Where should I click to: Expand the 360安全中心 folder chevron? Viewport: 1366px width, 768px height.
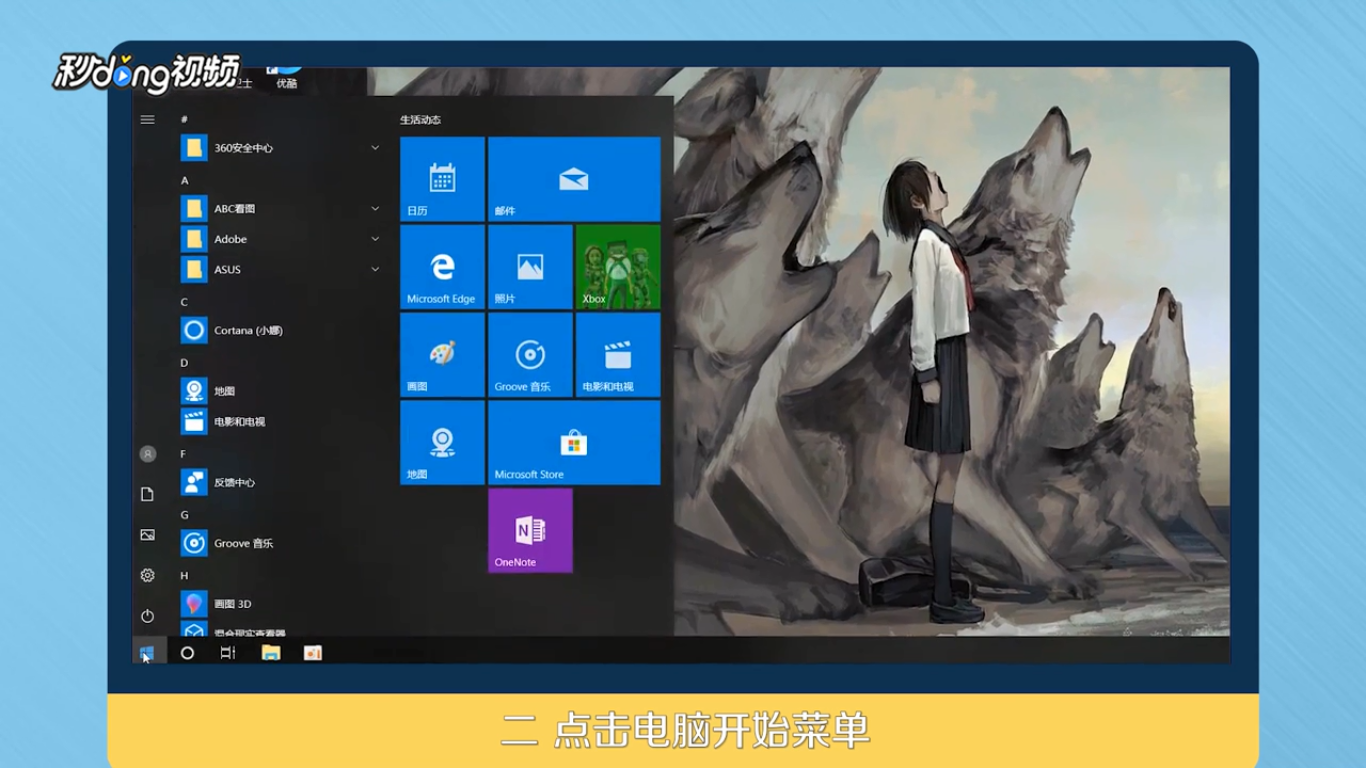point(375,148)
